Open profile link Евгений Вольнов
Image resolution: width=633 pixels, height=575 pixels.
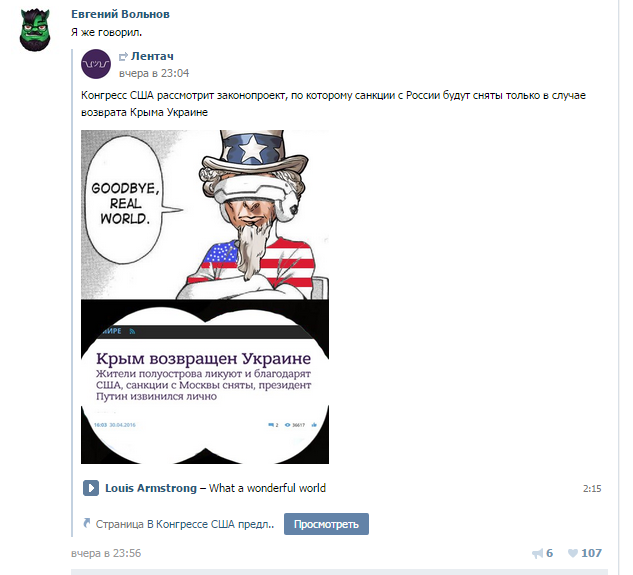coord(120,14)
